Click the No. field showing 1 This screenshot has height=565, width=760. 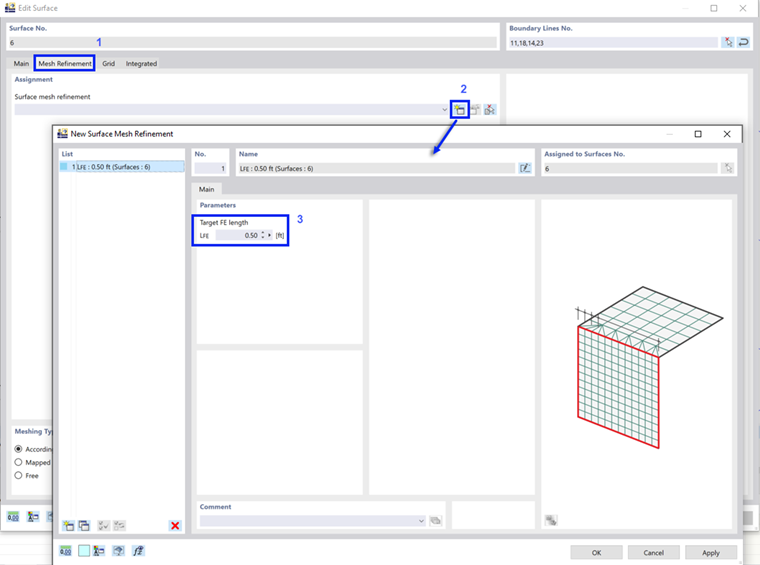pos(210,168)
